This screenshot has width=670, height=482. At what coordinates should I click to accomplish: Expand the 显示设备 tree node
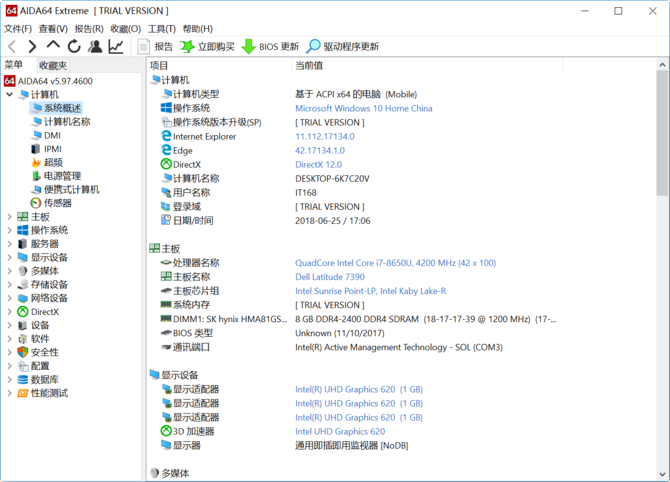9,257
